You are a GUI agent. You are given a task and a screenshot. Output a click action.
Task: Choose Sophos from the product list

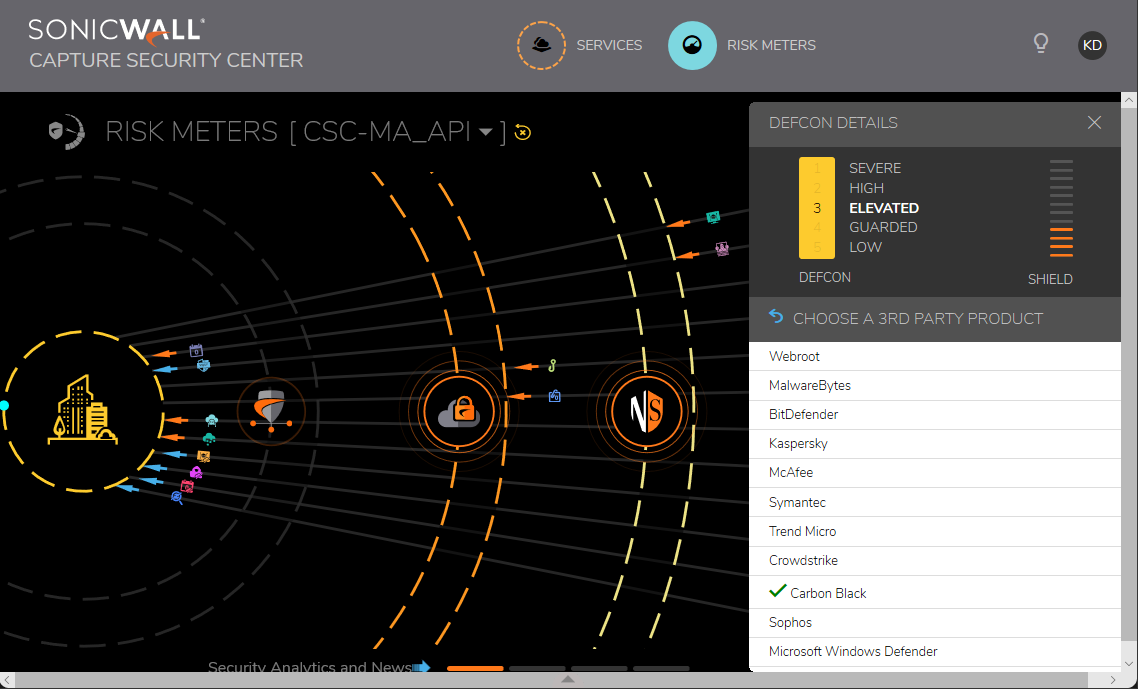click(x=935, y=623)
